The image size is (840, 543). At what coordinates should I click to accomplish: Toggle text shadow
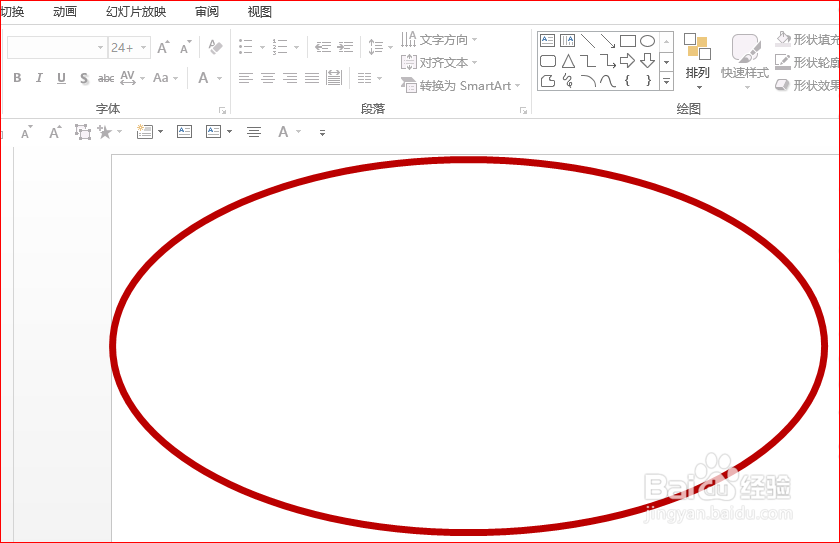tap(84, 78)
